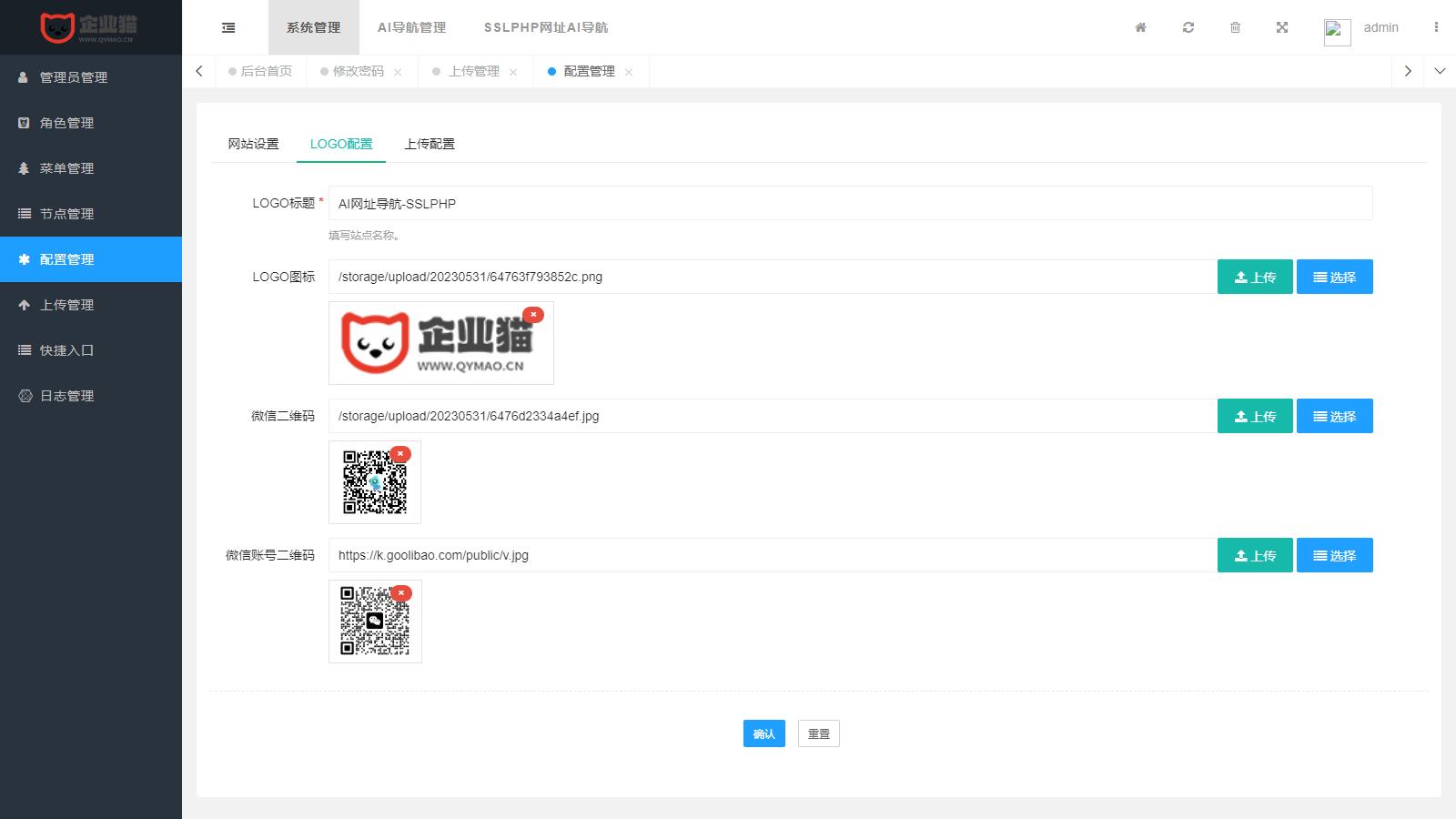Screen dimensions: 1456x819
Task: Open the vertical dots more menu
Action: [x=1436, y=27]
